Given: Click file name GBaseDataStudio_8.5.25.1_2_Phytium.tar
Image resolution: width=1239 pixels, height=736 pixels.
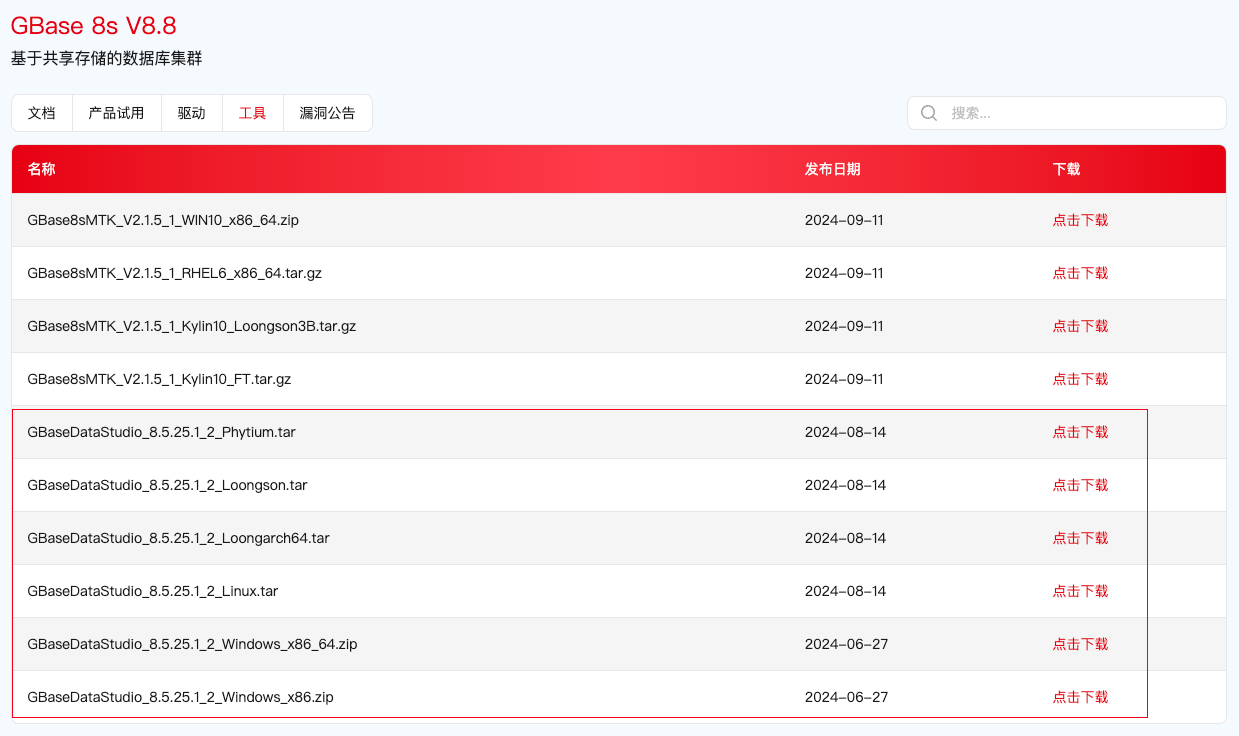Looking at the screenshot, I should pos(161,432).
